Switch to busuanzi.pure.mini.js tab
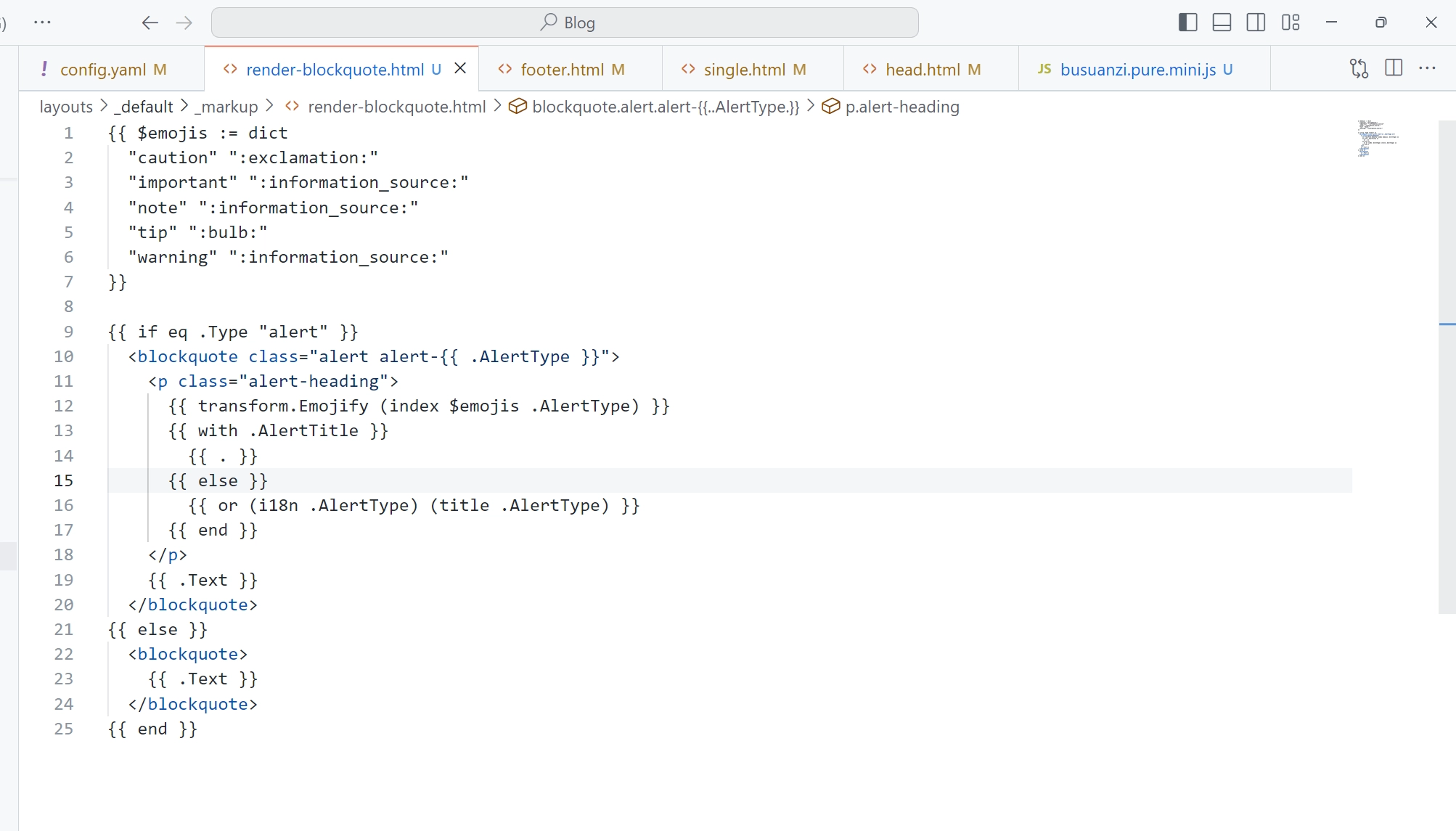Screen dimensions: 1456x831 coord(1145,69)
